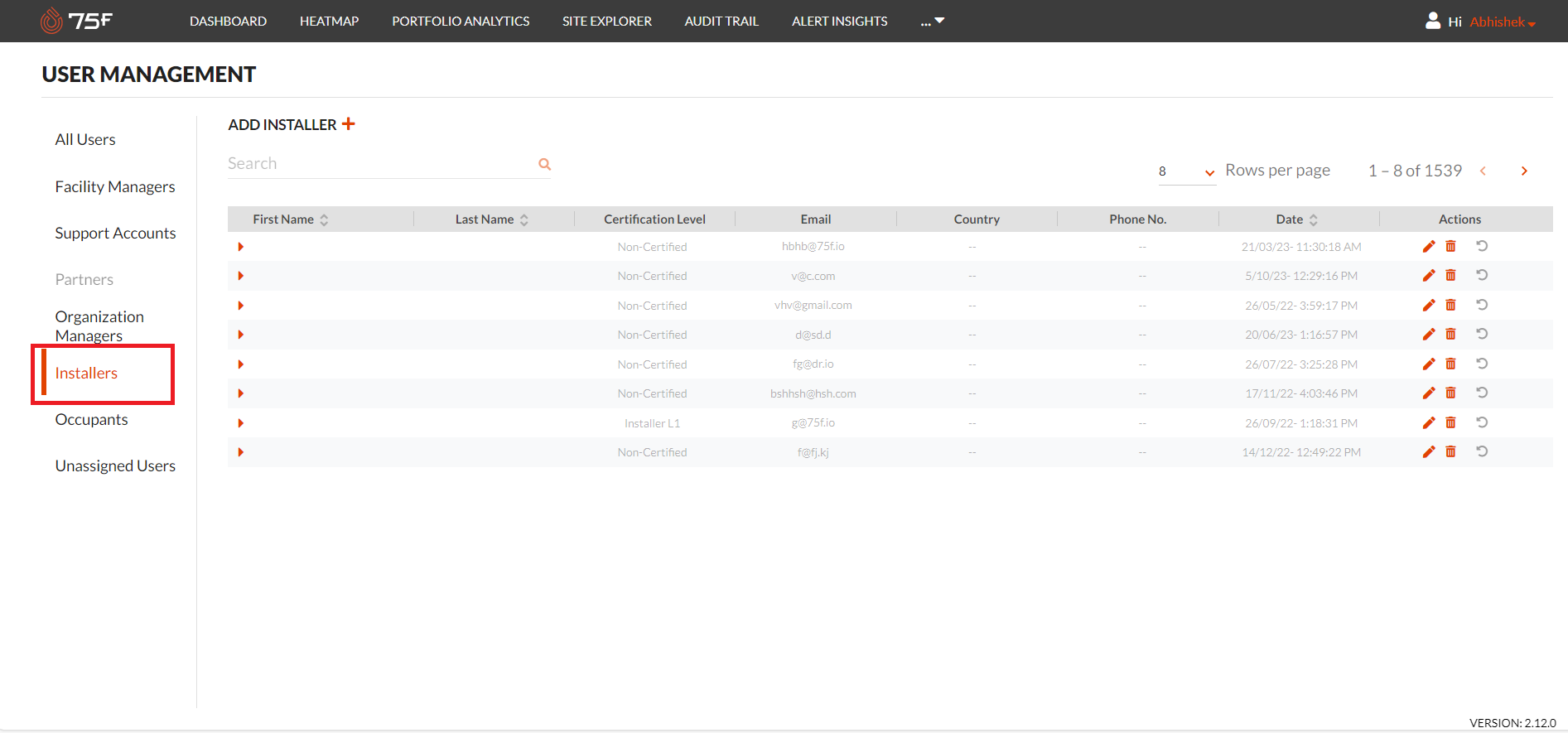Image resolution: width=1568 pixels, height=733 pixels.
Task: Edit the v@c.com installer with pencil icon
Action: [x=1429, y=276]
